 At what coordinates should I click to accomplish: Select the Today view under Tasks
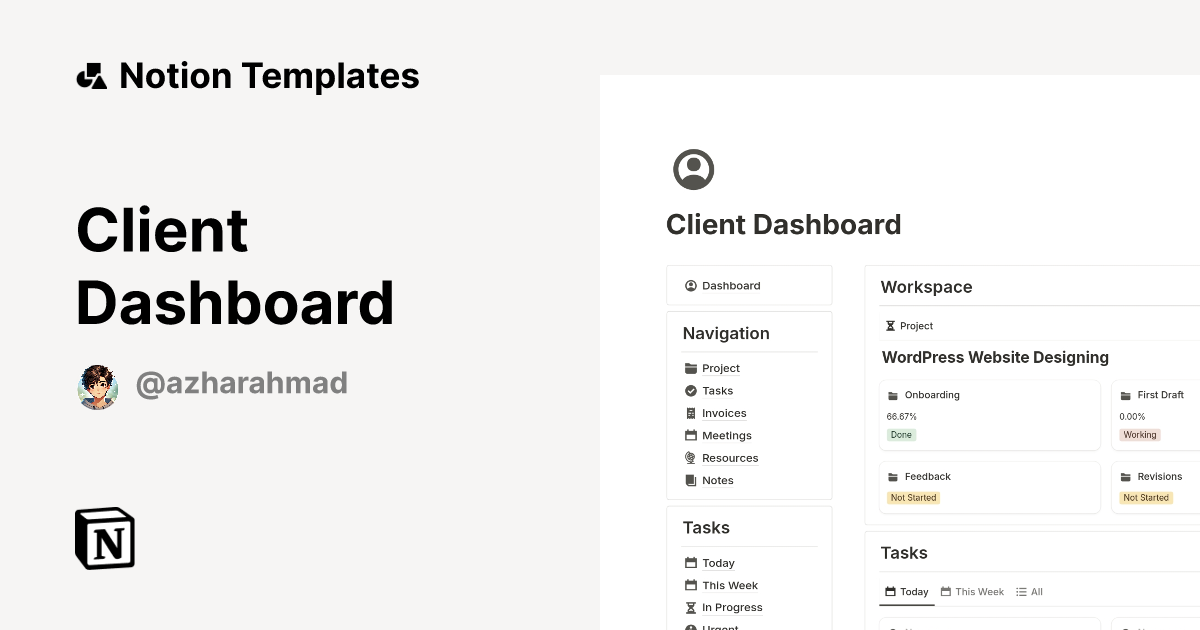pos(906,591)
